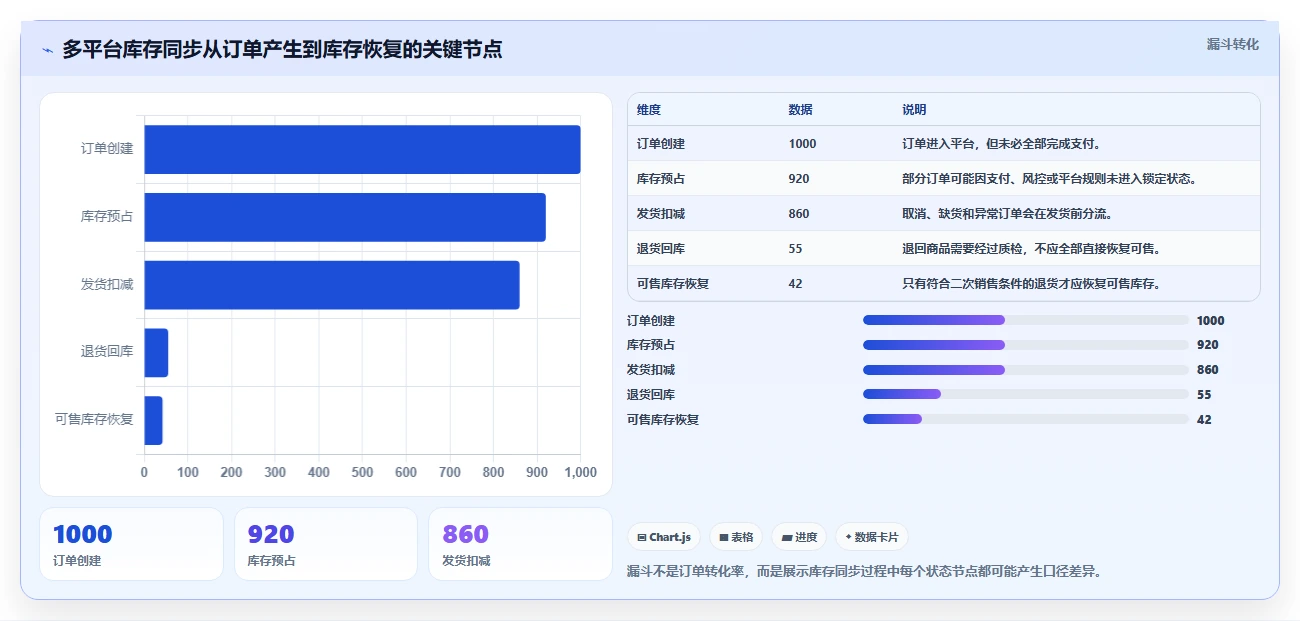
Task: Select the 进度 tag chip
Action: click(799, 537)
